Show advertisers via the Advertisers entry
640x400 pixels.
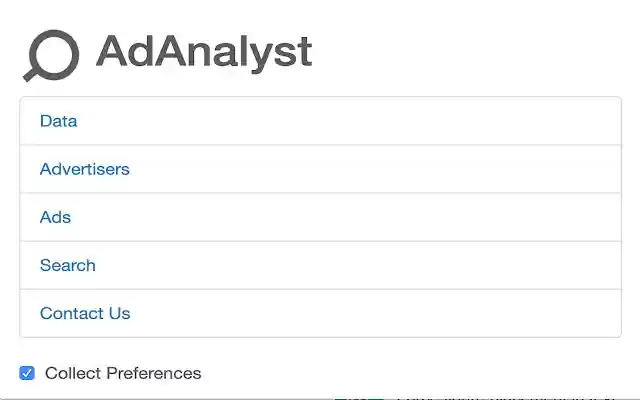[85, 169]
